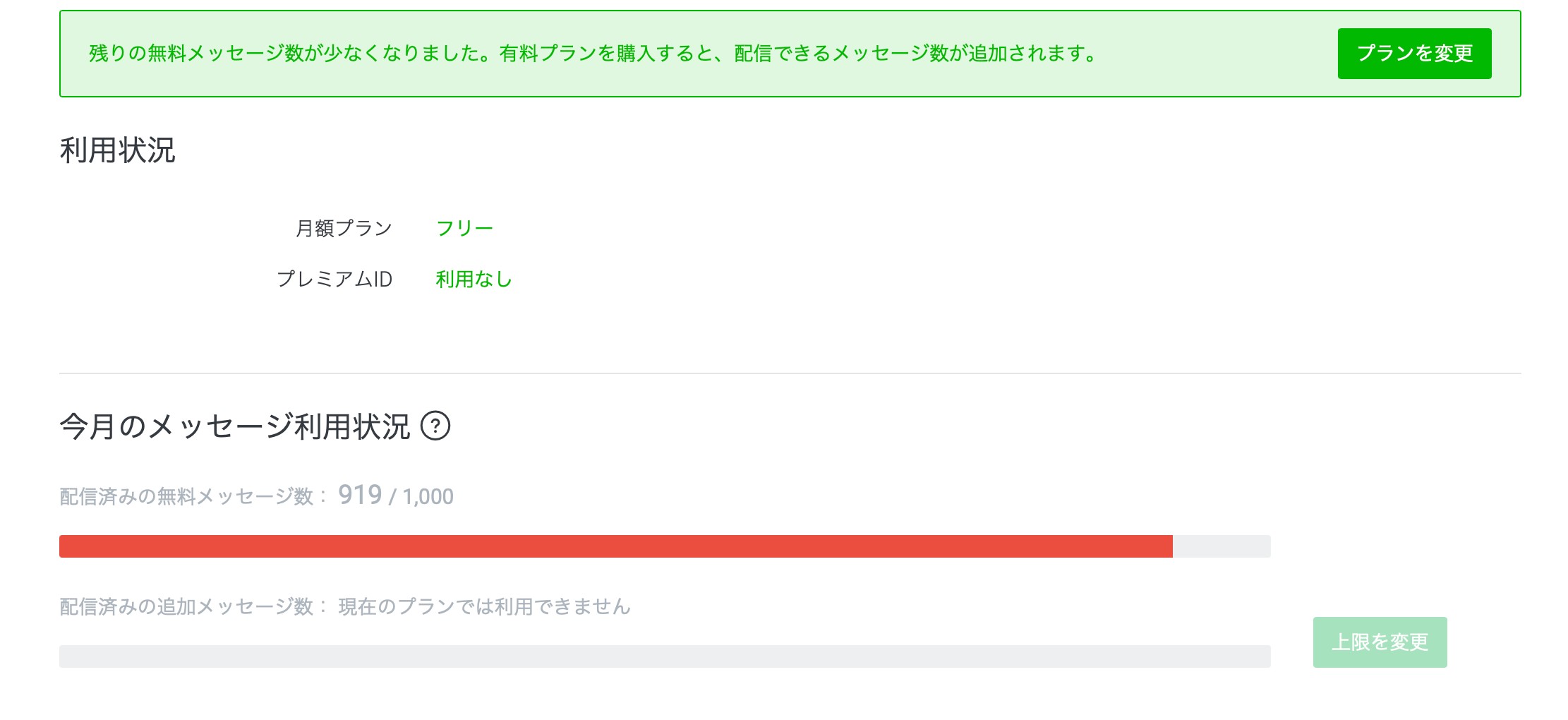Select the 利用状況 heading
Screen dimensions: 1568x720
117,150
